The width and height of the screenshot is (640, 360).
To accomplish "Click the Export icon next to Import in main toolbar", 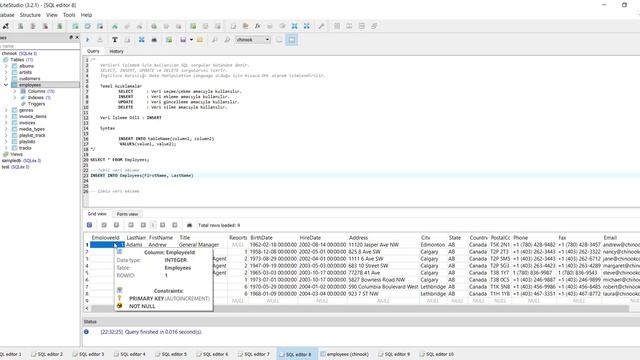I will [x=307, y=26].
